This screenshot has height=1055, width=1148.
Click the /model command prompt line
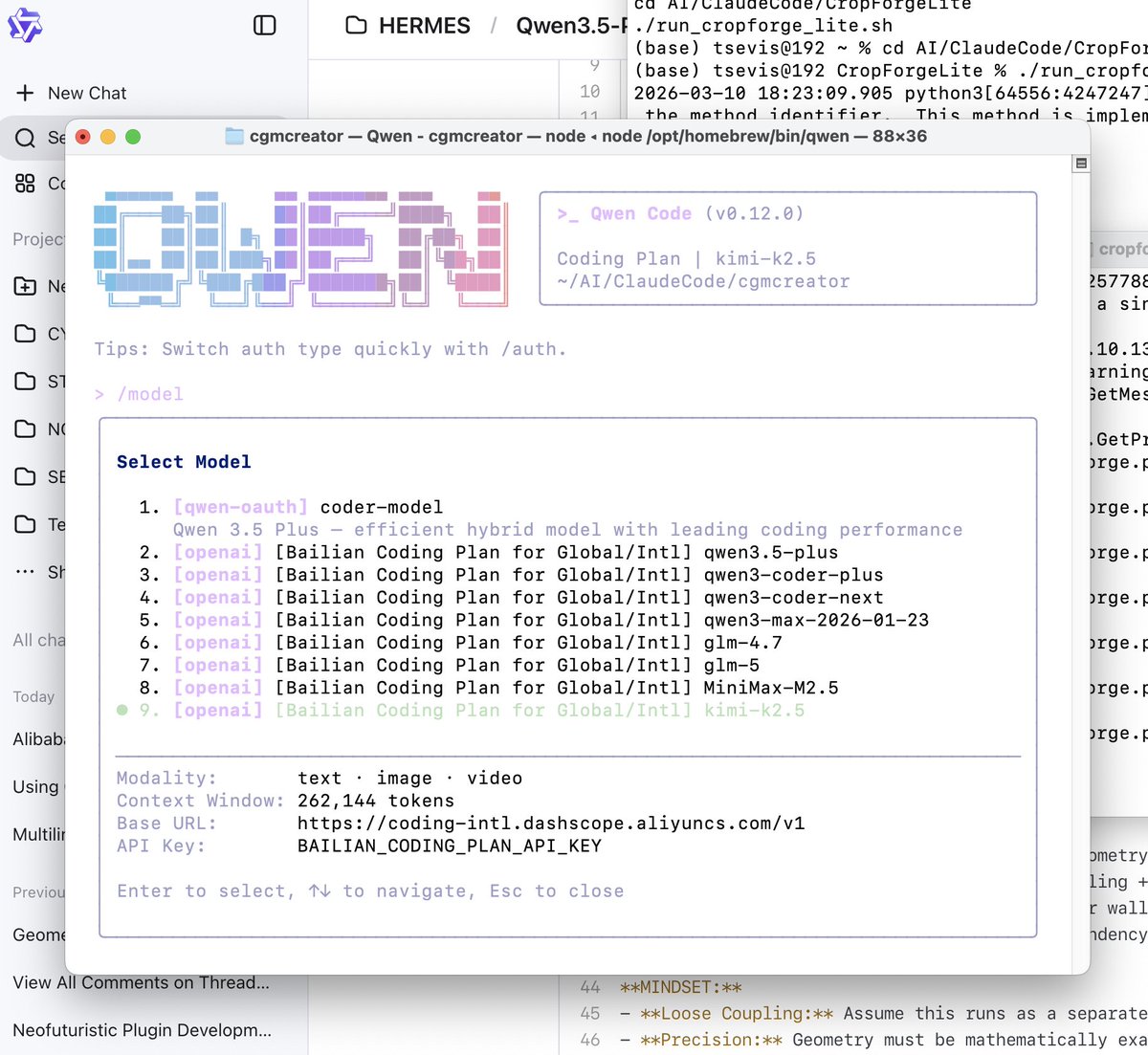(x=139, y=394)
